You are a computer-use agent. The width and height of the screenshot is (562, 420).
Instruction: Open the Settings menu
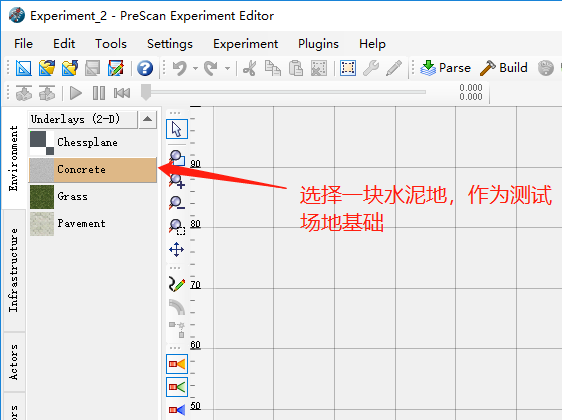(170, 44)
